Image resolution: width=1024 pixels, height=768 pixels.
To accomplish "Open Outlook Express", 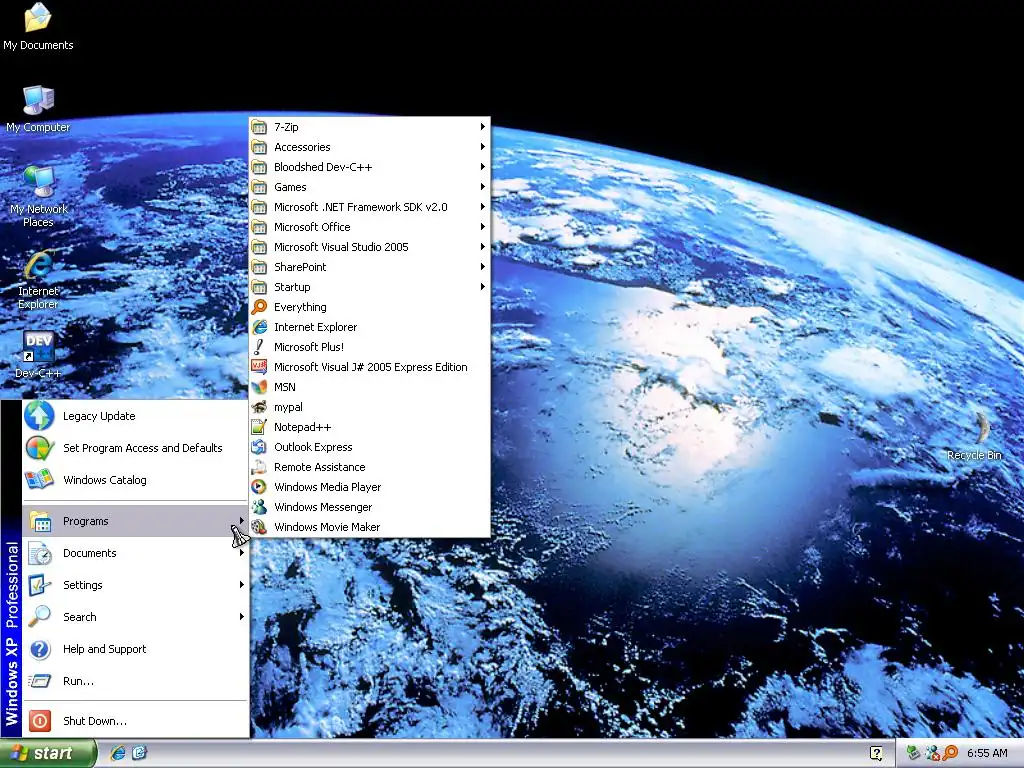I will (x=370, y=447).
